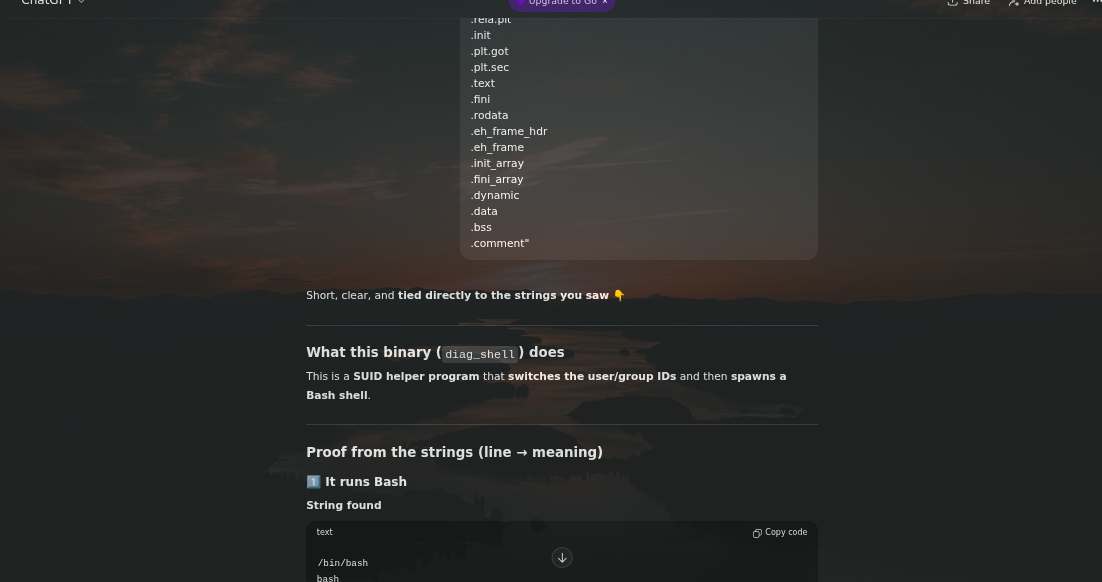Click the clipboard icon beside Copy code
Screen dimensions: 1102x582
click(757, 533)
